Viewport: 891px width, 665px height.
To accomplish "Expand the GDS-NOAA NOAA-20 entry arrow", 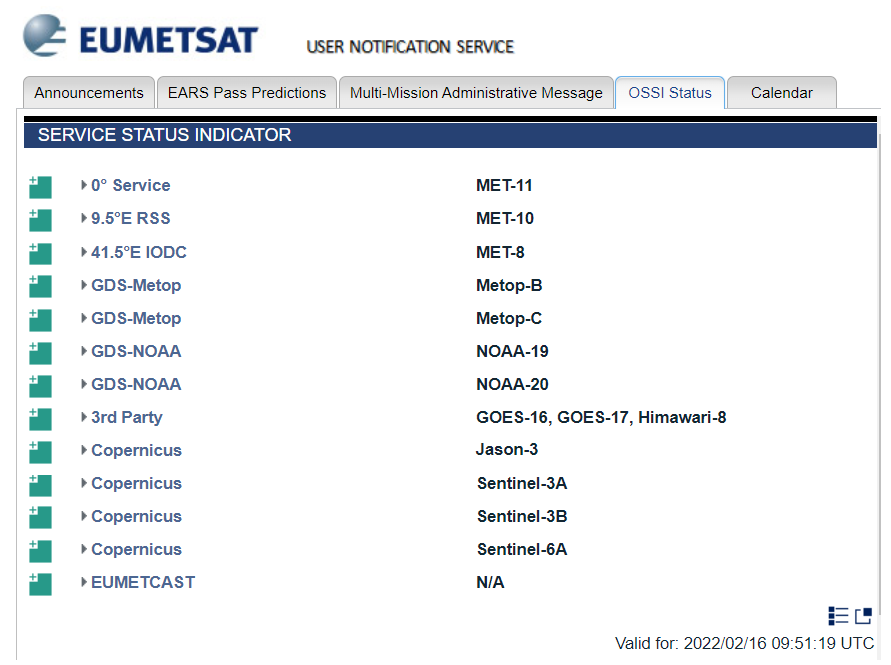I will pyautogui.click(x=84, y=384).
